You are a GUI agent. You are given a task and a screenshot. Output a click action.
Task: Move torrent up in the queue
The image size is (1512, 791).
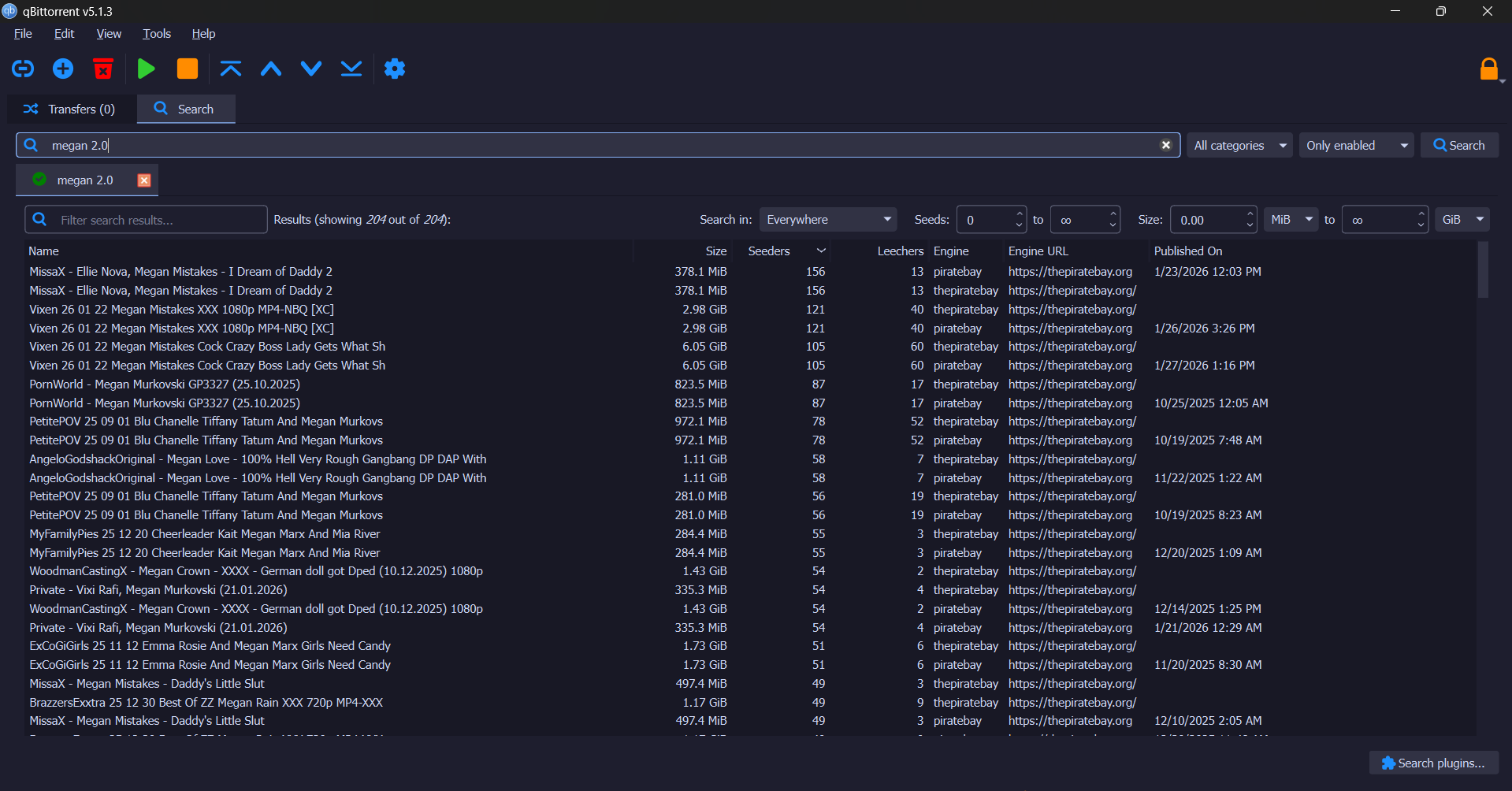click(x=271, y=69)
